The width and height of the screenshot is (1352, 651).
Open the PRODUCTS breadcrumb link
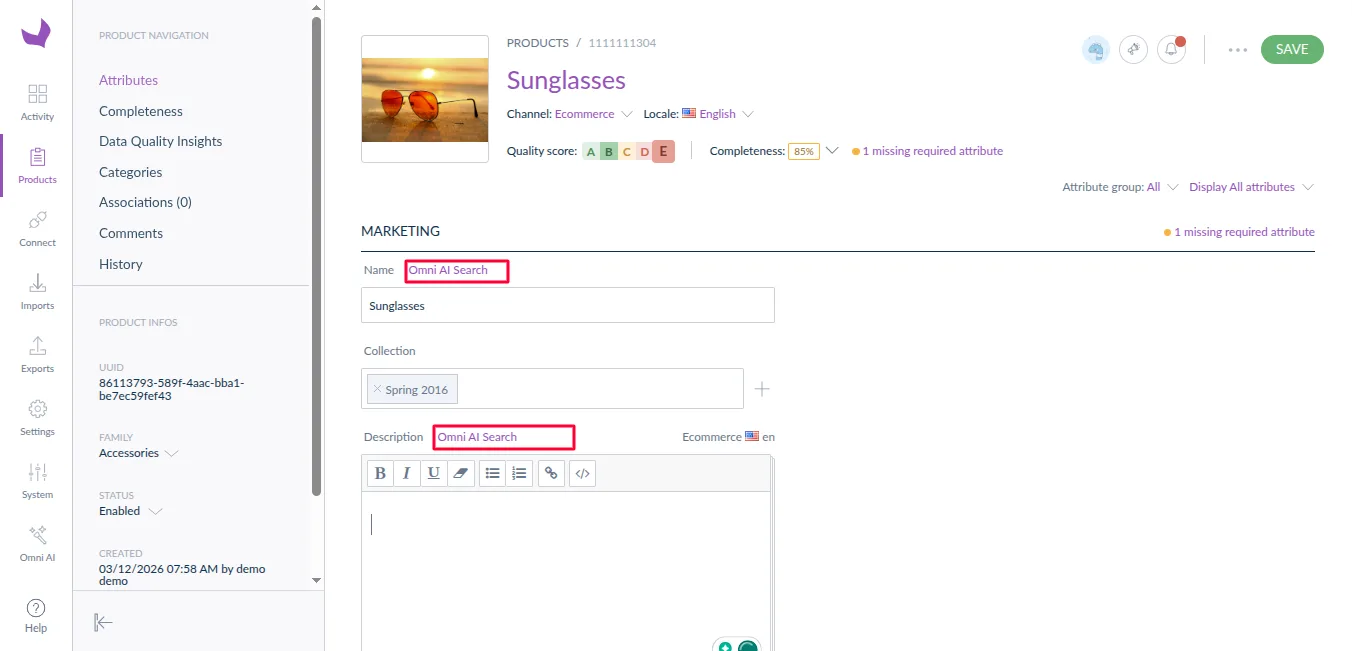tap(537, 42)
